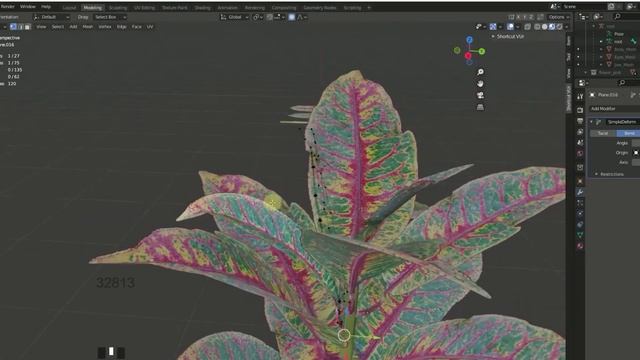Add a new workspace with plus button
640x360 pixels.
click(369, 7)
